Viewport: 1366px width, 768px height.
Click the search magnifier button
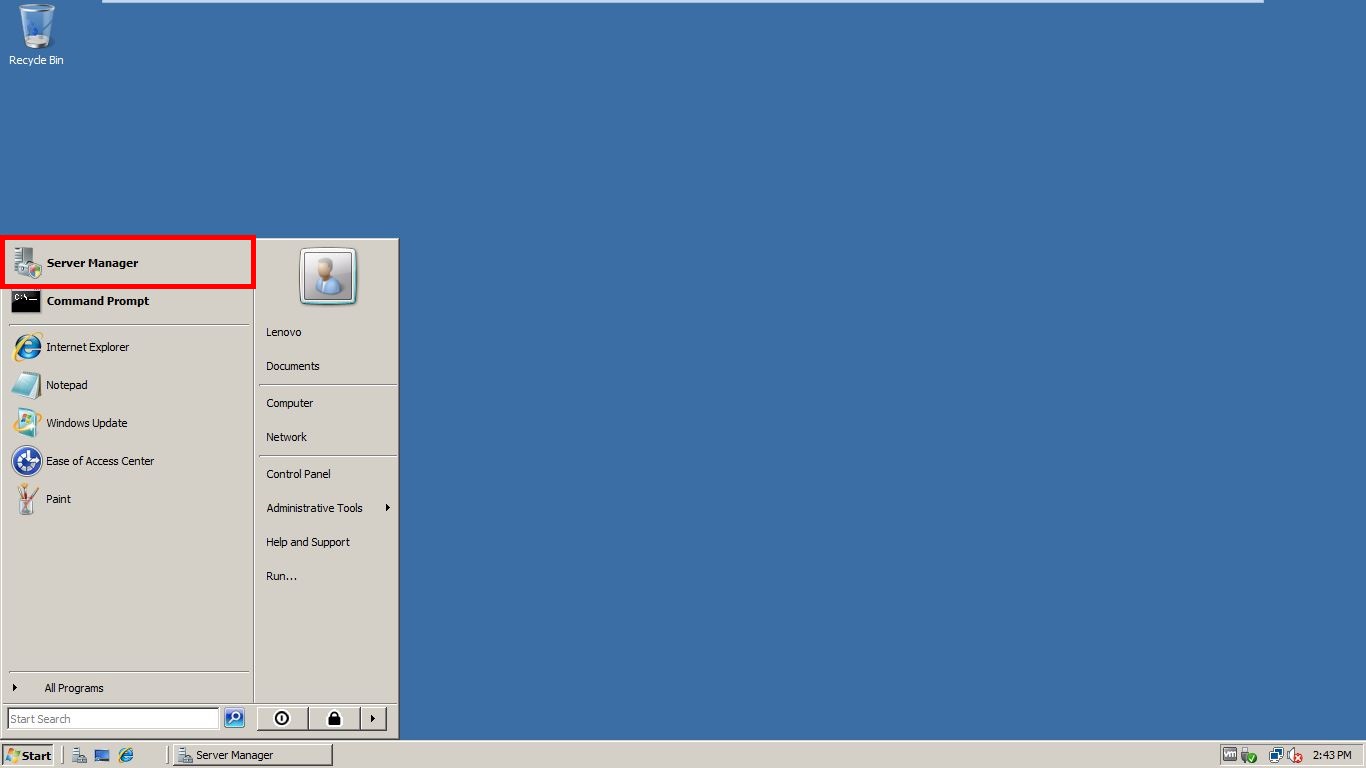(234, 718)
